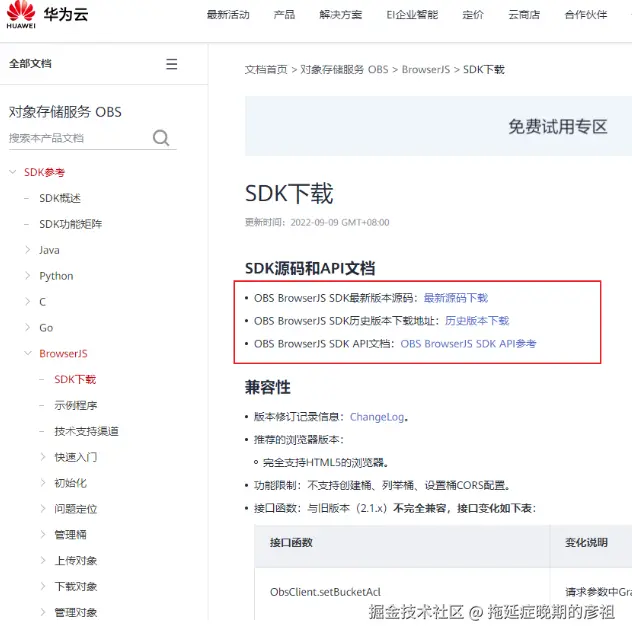Image resolution: width=632 pixels, height=638 pixels.
Task: Click 对象存储服务 OBS breadcrumb link
Action: (x=344, y=70)
